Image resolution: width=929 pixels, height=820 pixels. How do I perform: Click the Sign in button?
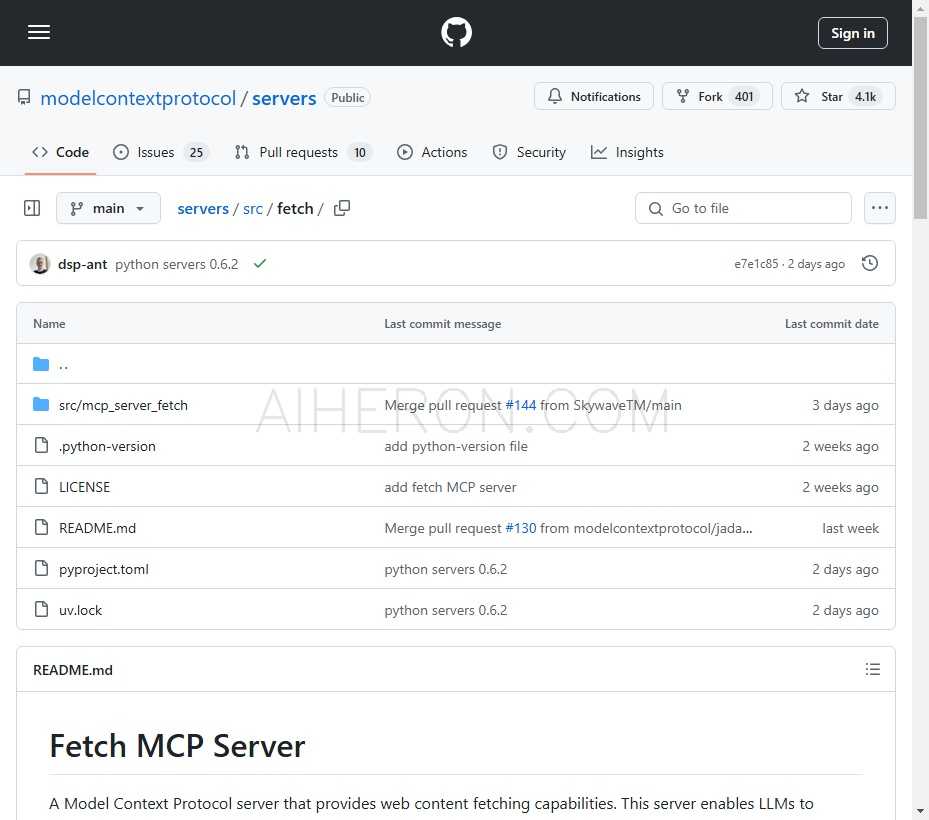pyautogui.click(x=852, y=33)
